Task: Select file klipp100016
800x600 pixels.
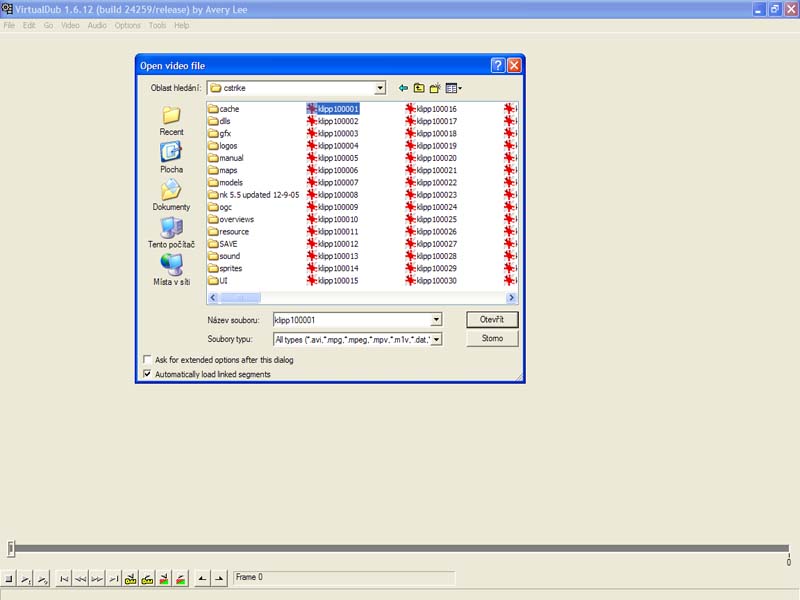Action: (431, 109)
